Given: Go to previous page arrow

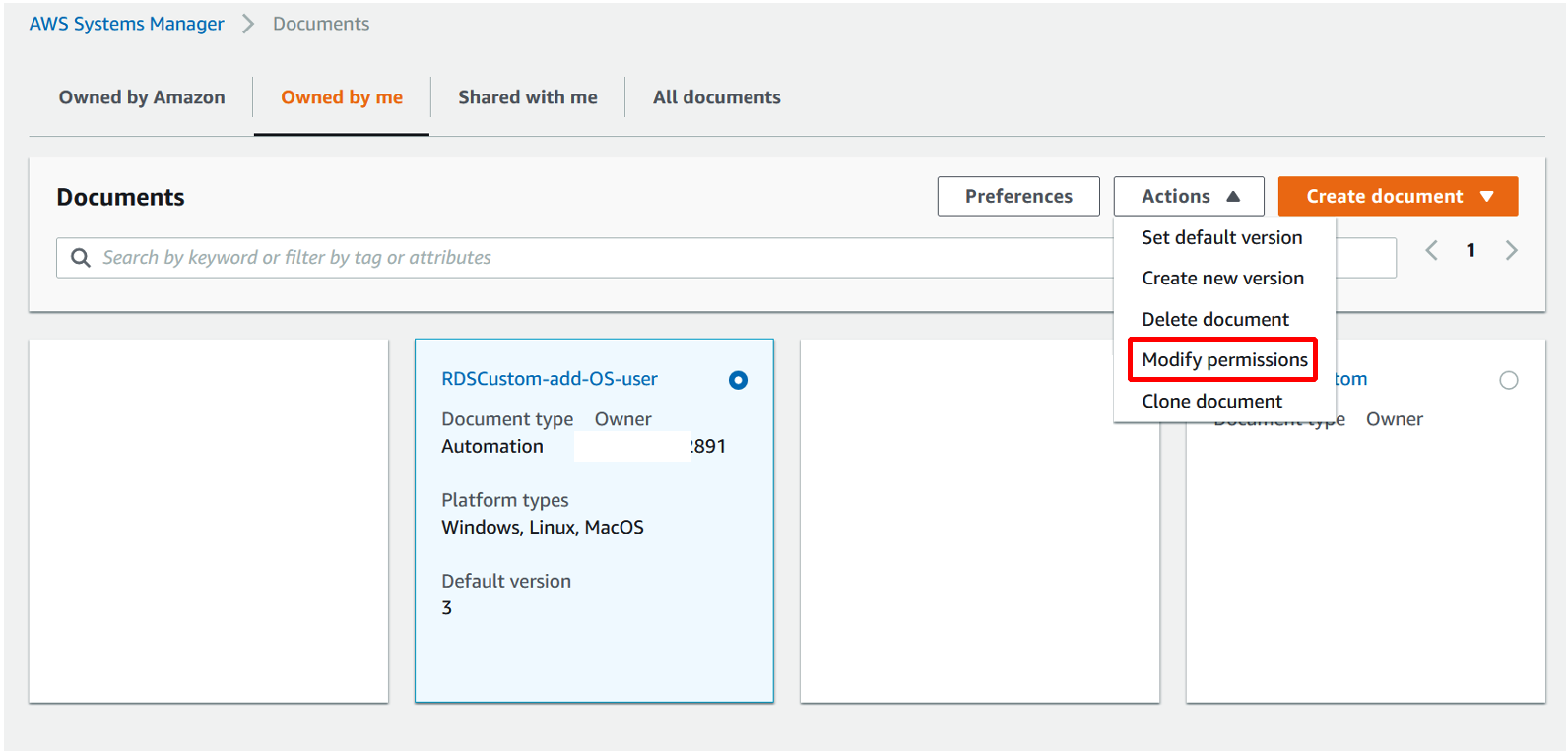Looking at the screenshot, I should tap(1432, 251).
